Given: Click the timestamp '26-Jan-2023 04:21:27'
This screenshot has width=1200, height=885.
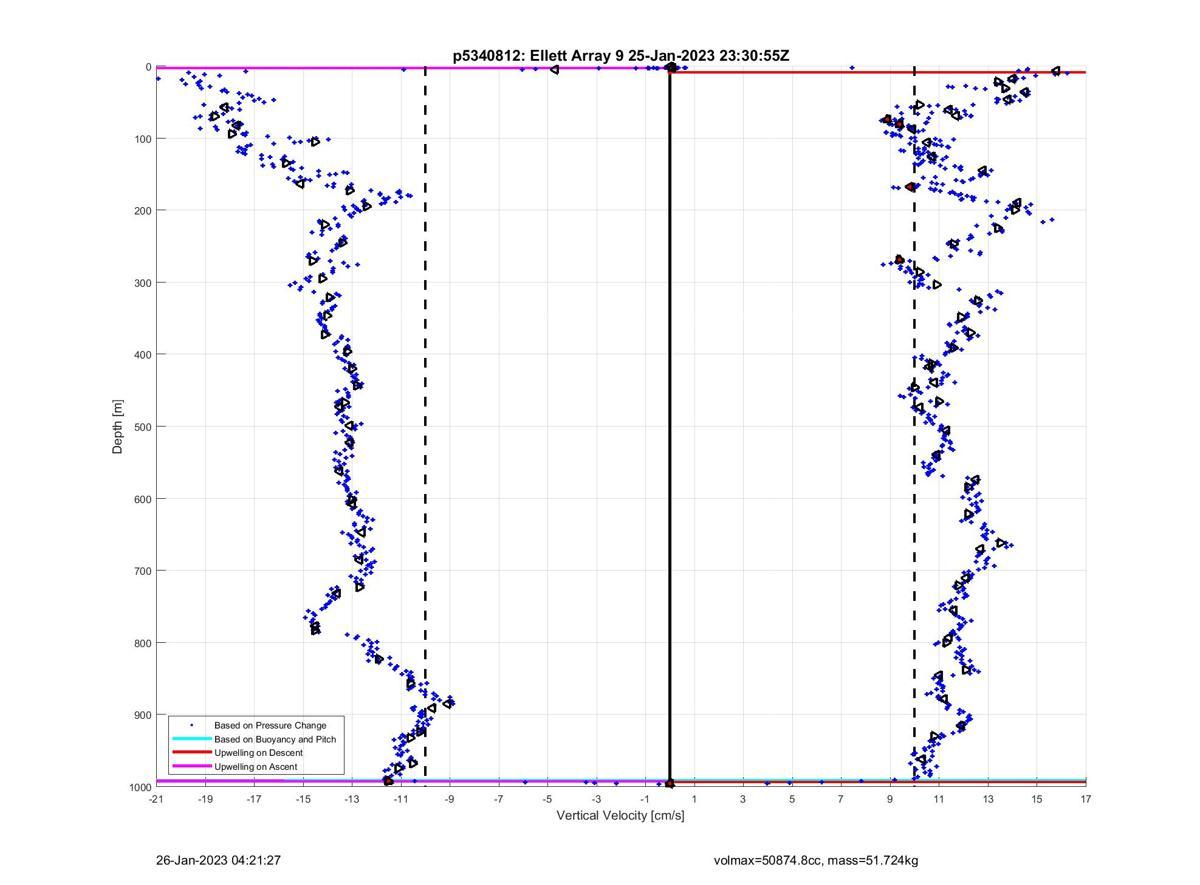Looking at the screenshot, I should 218,860.
